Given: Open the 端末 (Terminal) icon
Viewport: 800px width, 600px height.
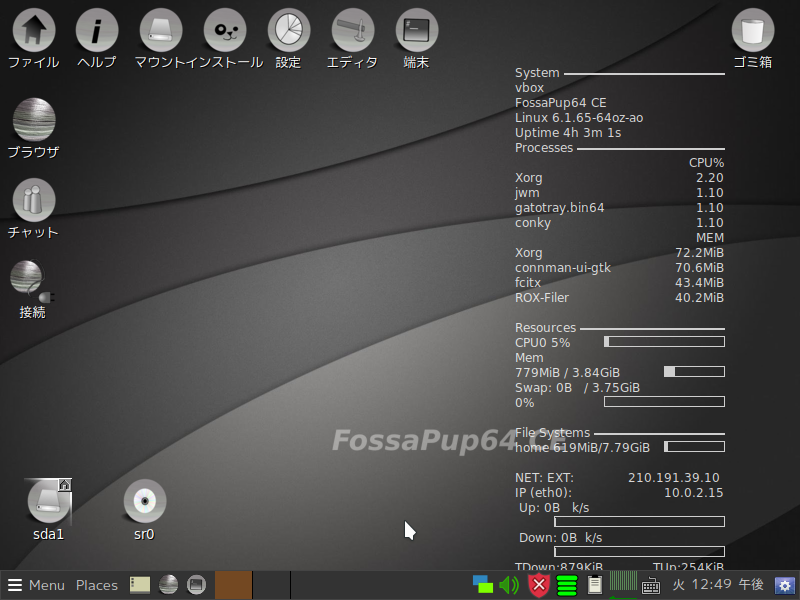Looking at the screenshot, I should click(x=417, y=30).
